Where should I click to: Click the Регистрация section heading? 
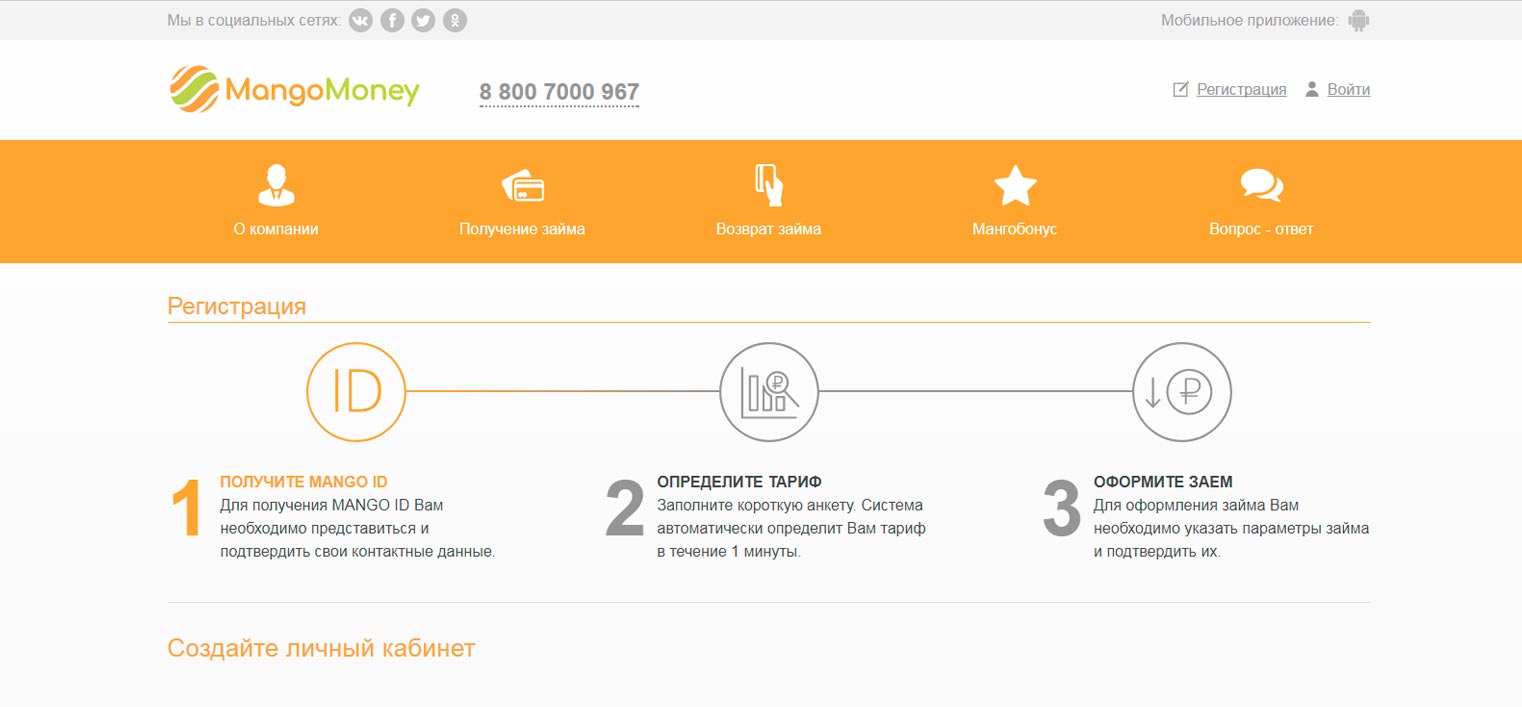[237, 306]
